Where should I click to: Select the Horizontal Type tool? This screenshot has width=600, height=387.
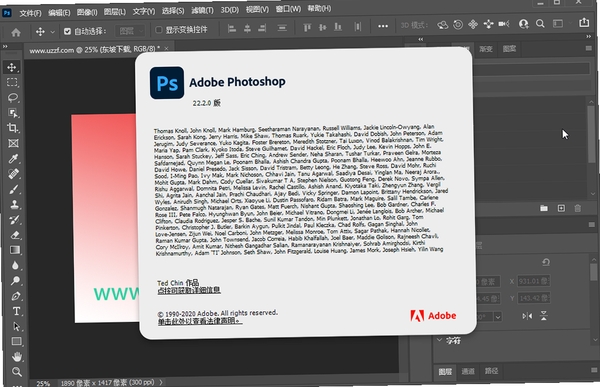tap(16, 311)
